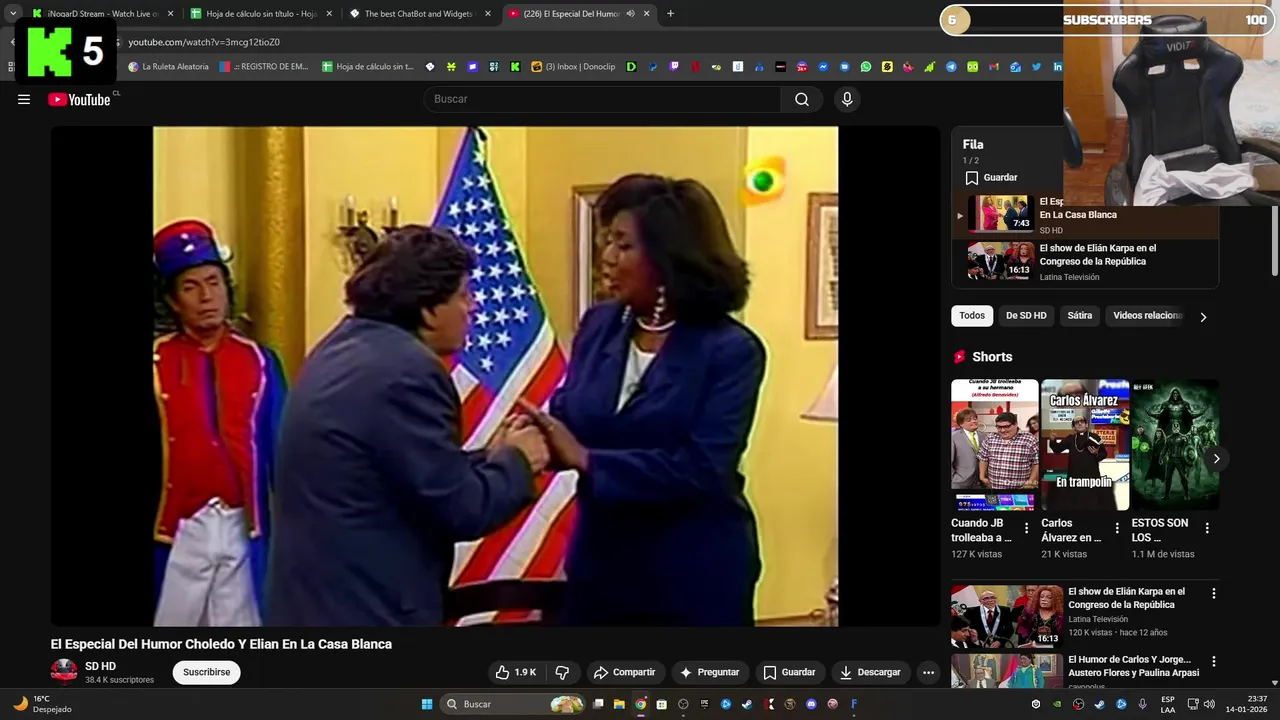1280x720 pixels.
Task: Click the video player frame
Action: 495,376
